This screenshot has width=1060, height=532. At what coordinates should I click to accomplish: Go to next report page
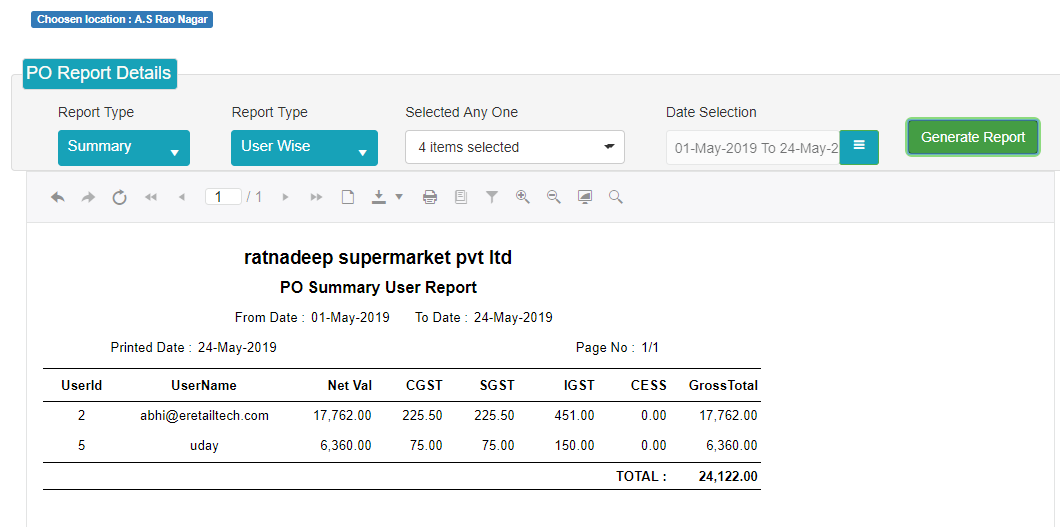pyautogui.click(x=285, y=197)
